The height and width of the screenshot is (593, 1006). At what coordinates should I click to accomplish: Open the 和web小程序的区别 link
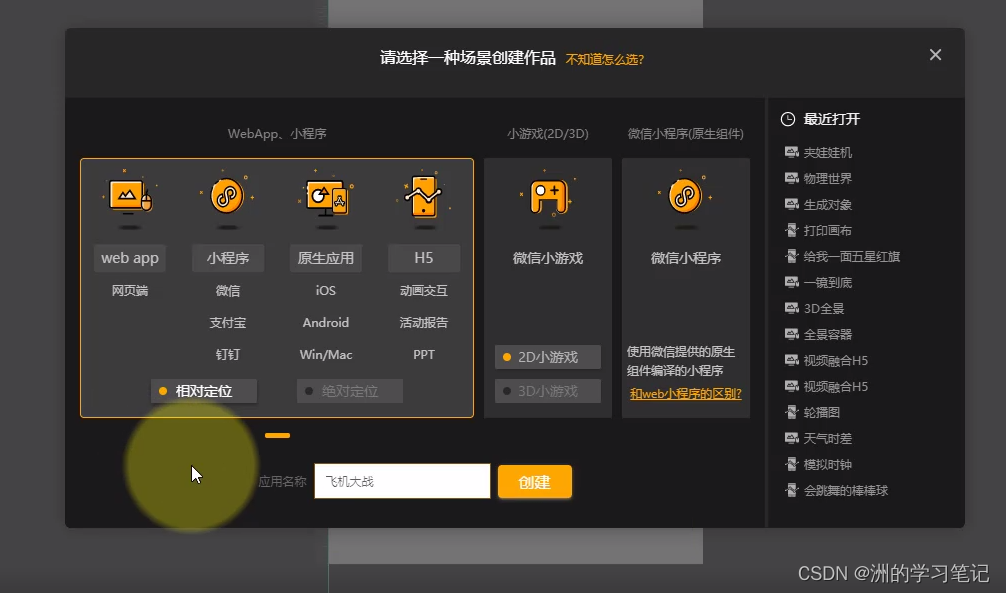tap(686, 393)
